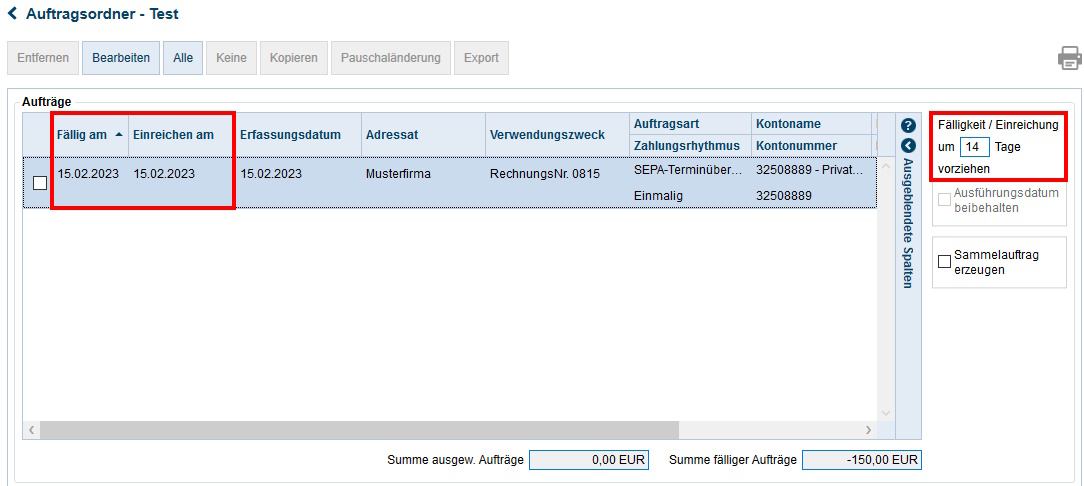Click the Bearbeiten button
The image size is (1084, 486).
121,58
